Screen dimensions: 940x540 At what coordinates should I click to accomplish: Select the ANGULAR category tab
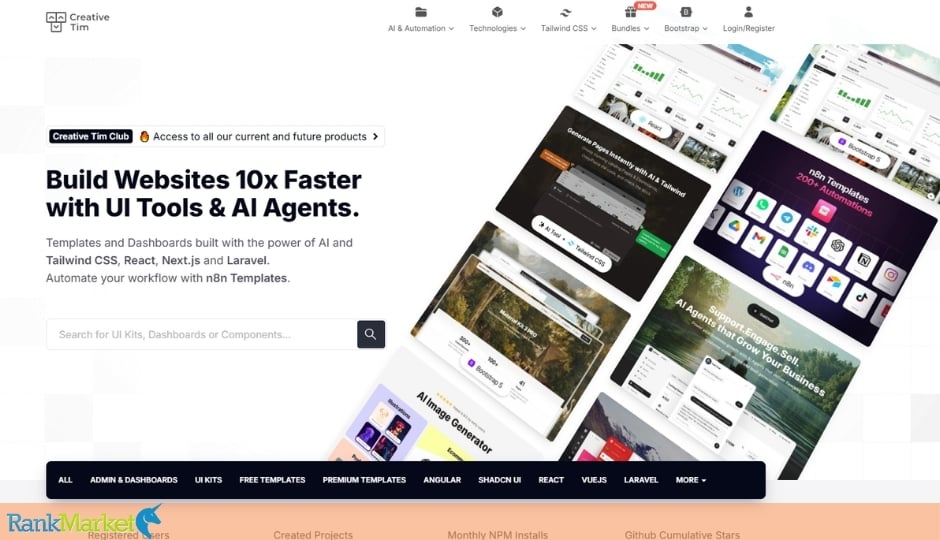(442, 480)
